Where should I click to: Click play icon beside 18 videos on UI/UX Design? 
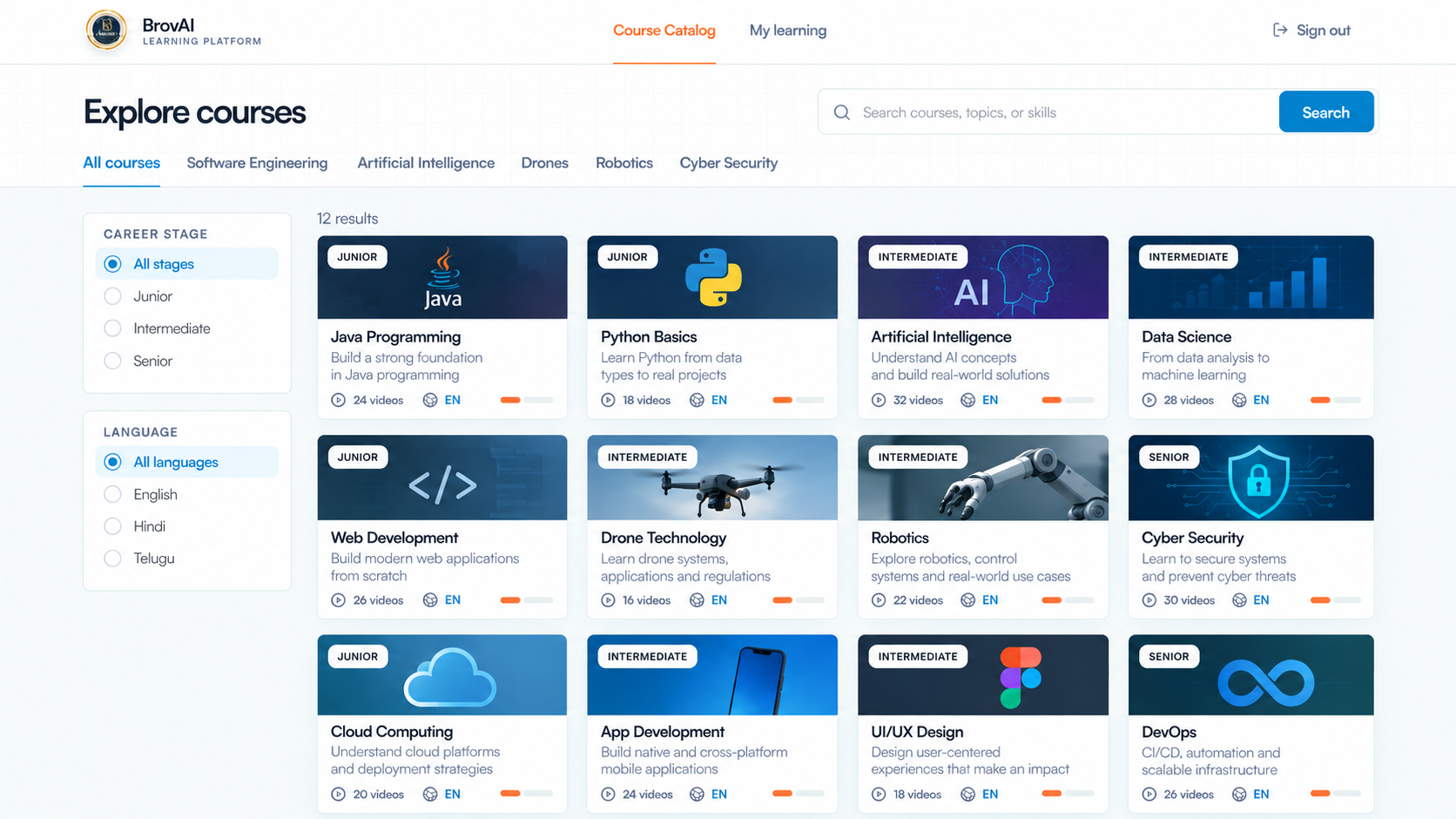(879, 794)
